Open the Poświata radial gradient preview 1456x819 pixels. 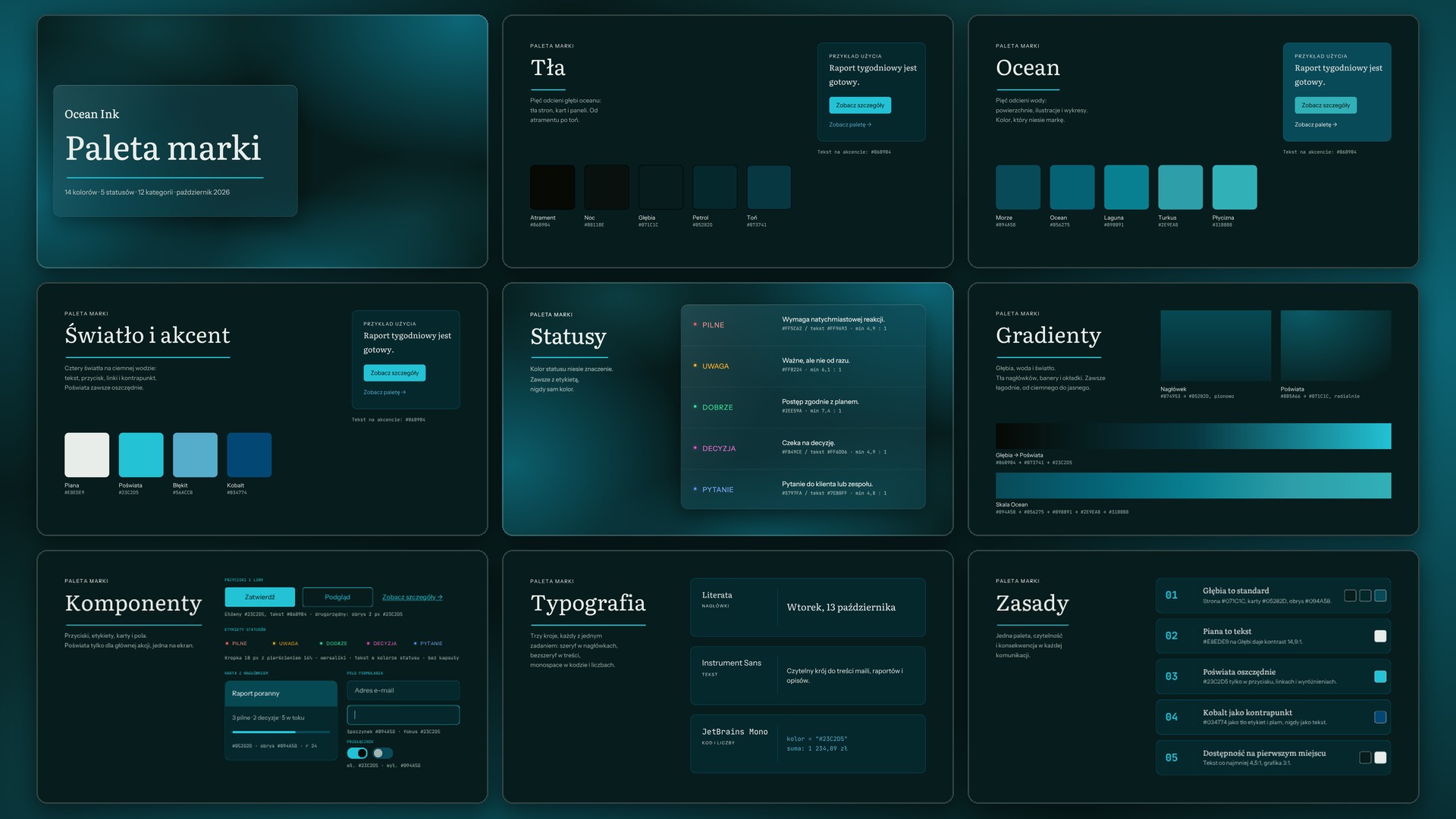[x=1336, y=345]
